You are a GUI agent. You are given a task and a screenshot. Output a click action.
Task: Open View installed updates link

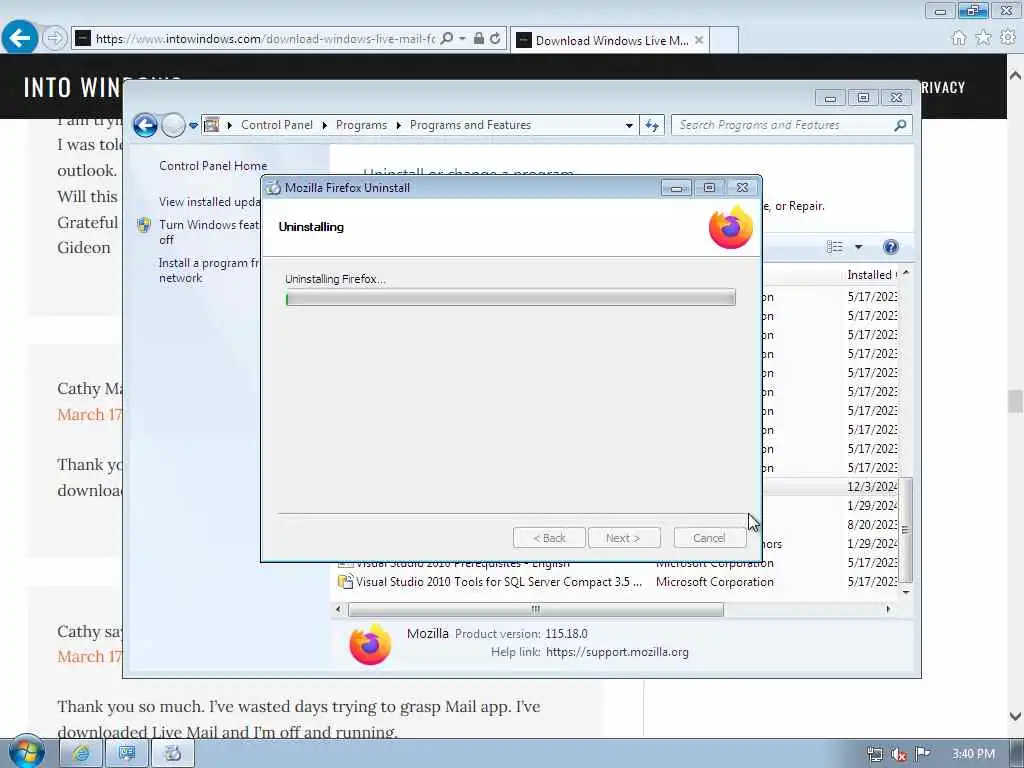[x=210, y=202]
